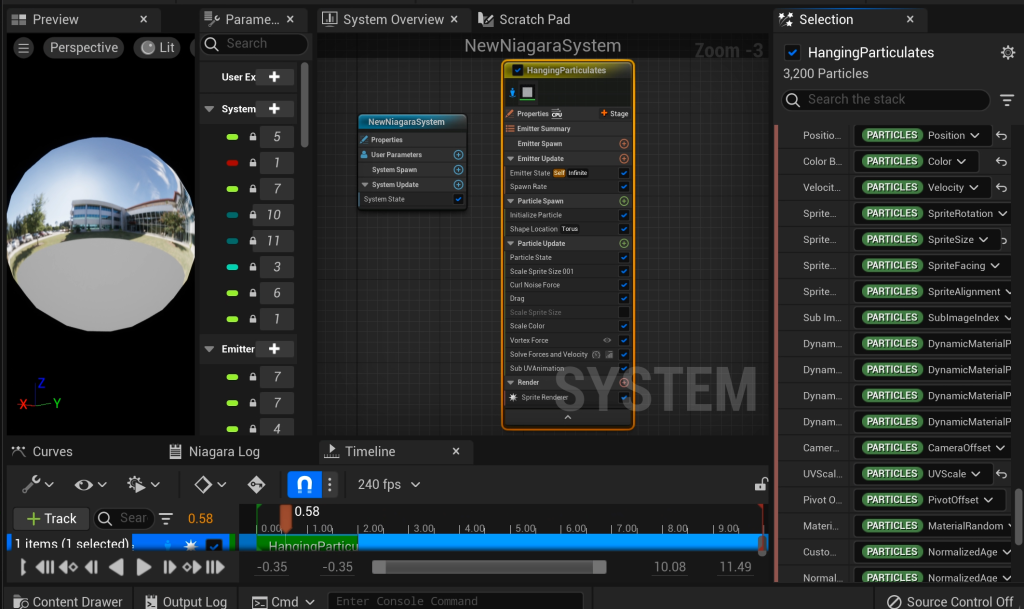The width and height of the screenshot is (1024, 609).
Task: Disable the Spawn Rate module
Action: [624, 187]
